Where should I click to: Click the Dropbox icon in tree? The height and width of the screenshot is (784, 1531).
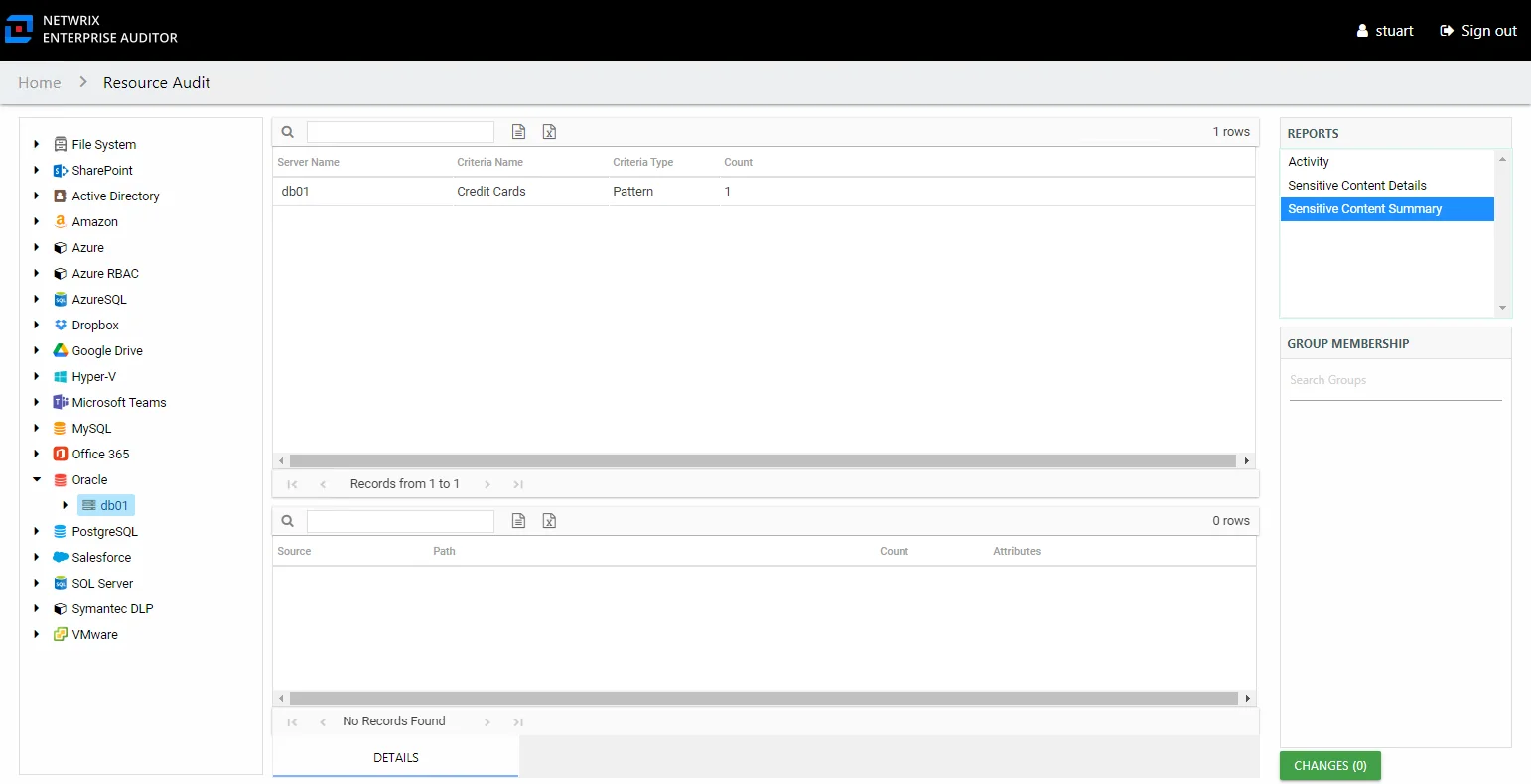click(61, 325)
